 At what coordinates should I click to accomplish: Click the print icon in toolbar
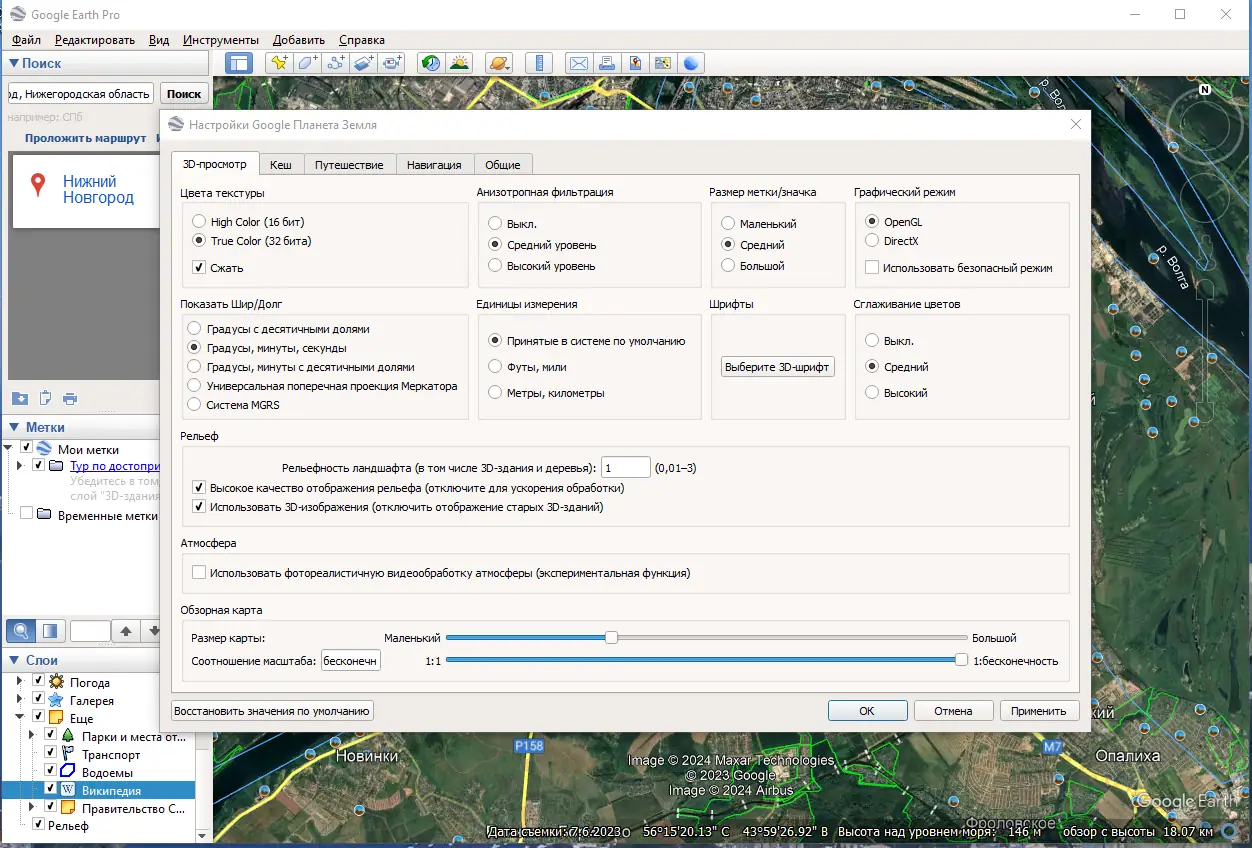[x=606, y=63]
